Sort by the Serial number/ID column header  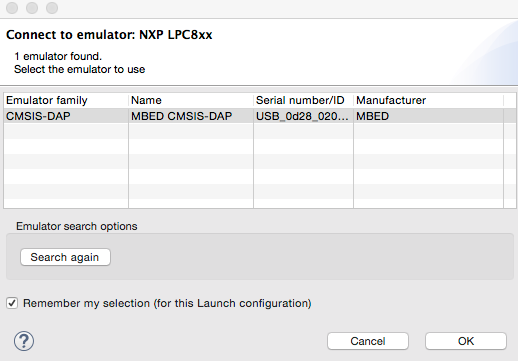(303, 100)
